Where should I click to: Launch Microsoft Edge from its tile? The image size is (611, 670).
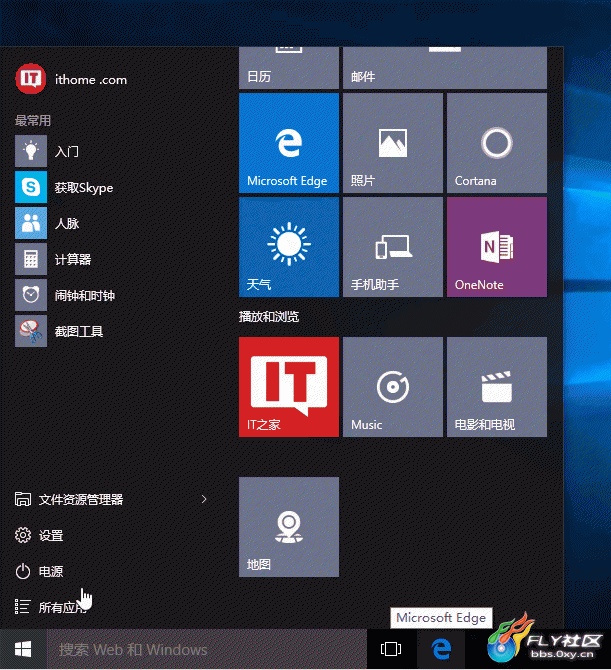click(289, 143)
